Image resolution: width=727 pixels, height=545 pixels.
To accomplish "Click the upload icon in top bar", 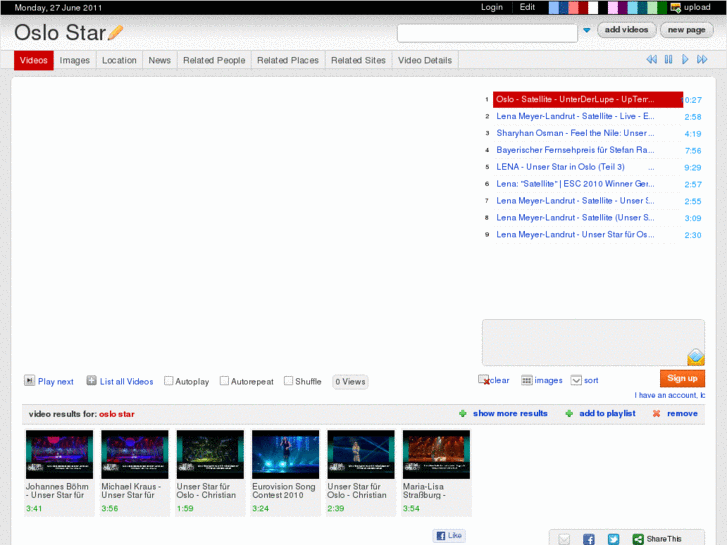I will tap(676, 7).
